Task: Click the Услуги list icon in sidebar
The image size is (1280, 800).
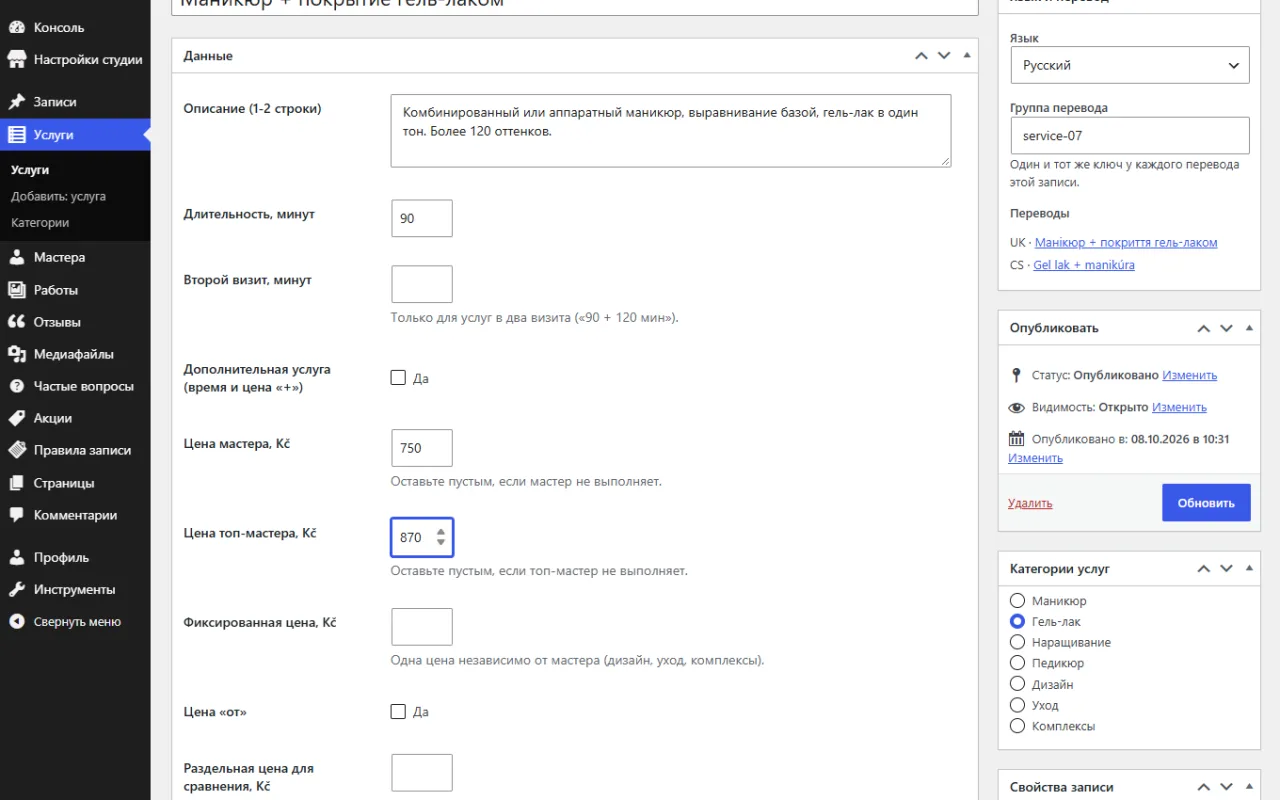Action: [x=17, y=135]
